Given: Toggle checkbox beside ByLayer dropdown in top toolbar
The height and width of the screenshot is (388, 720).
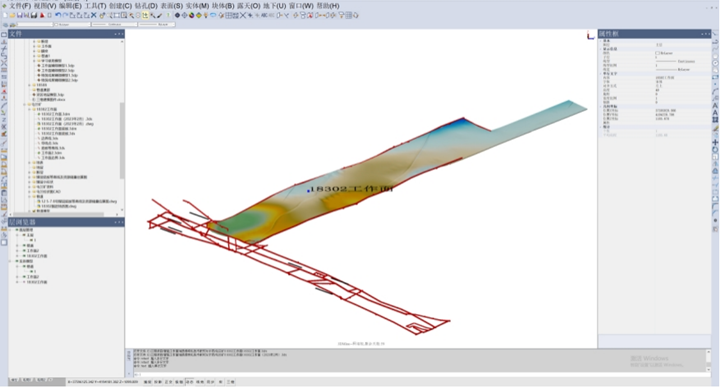Looking at the screenshot, I should click(56, 24).
